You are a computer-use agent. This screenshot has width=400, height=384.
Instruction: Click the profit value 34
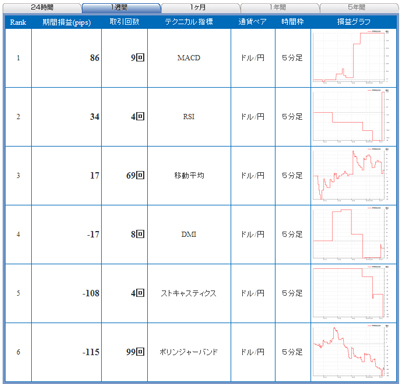point(95,117)
